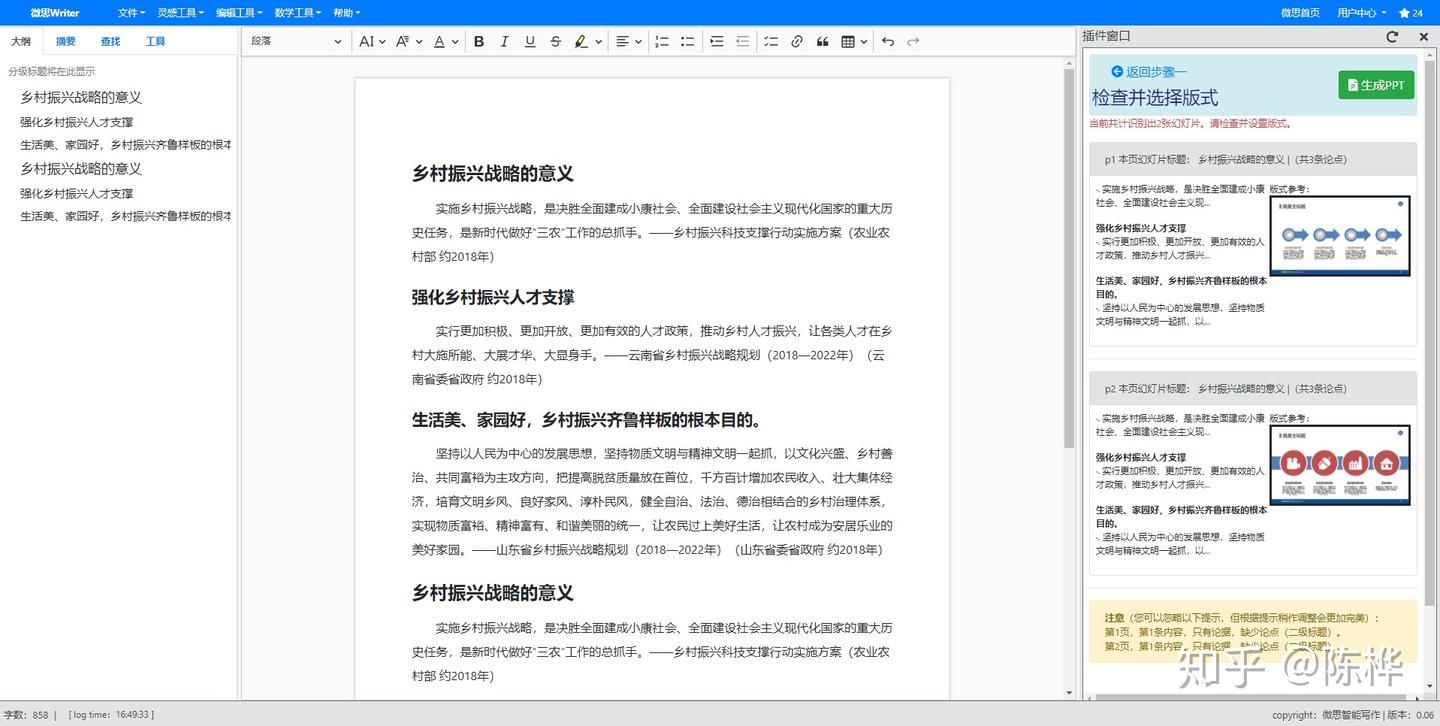Increase paragraph indent
The image size is (1440, 726).
(x=717, y=41)
